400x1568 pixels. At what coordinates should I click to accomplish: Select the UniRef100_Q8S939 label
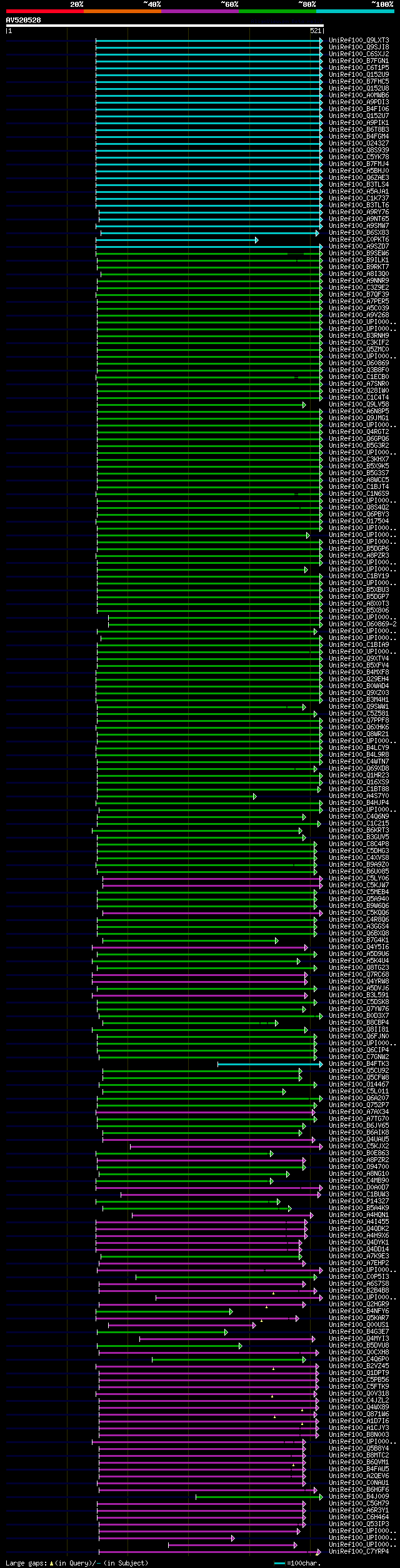tap(359, 150)
